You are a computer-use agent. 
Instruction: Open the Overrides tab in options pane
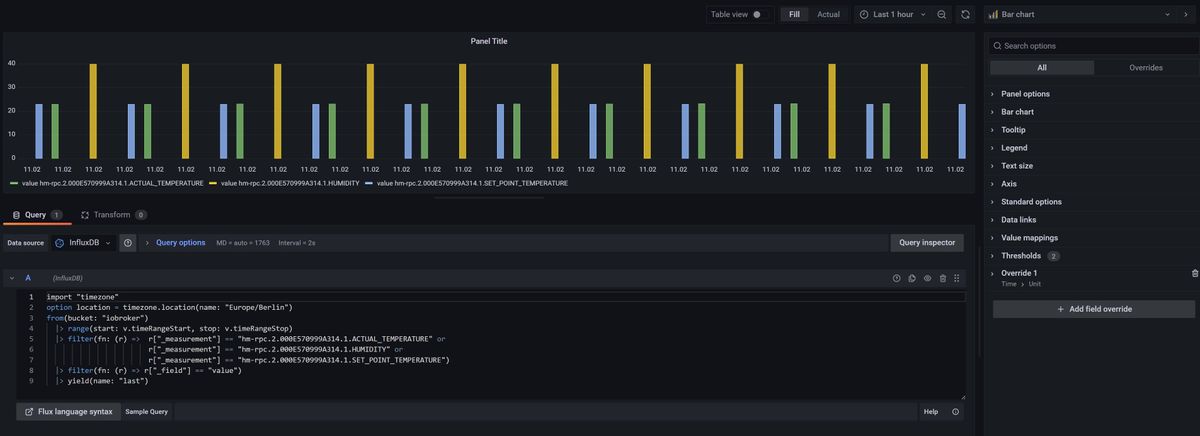[x=1145, y=68]
